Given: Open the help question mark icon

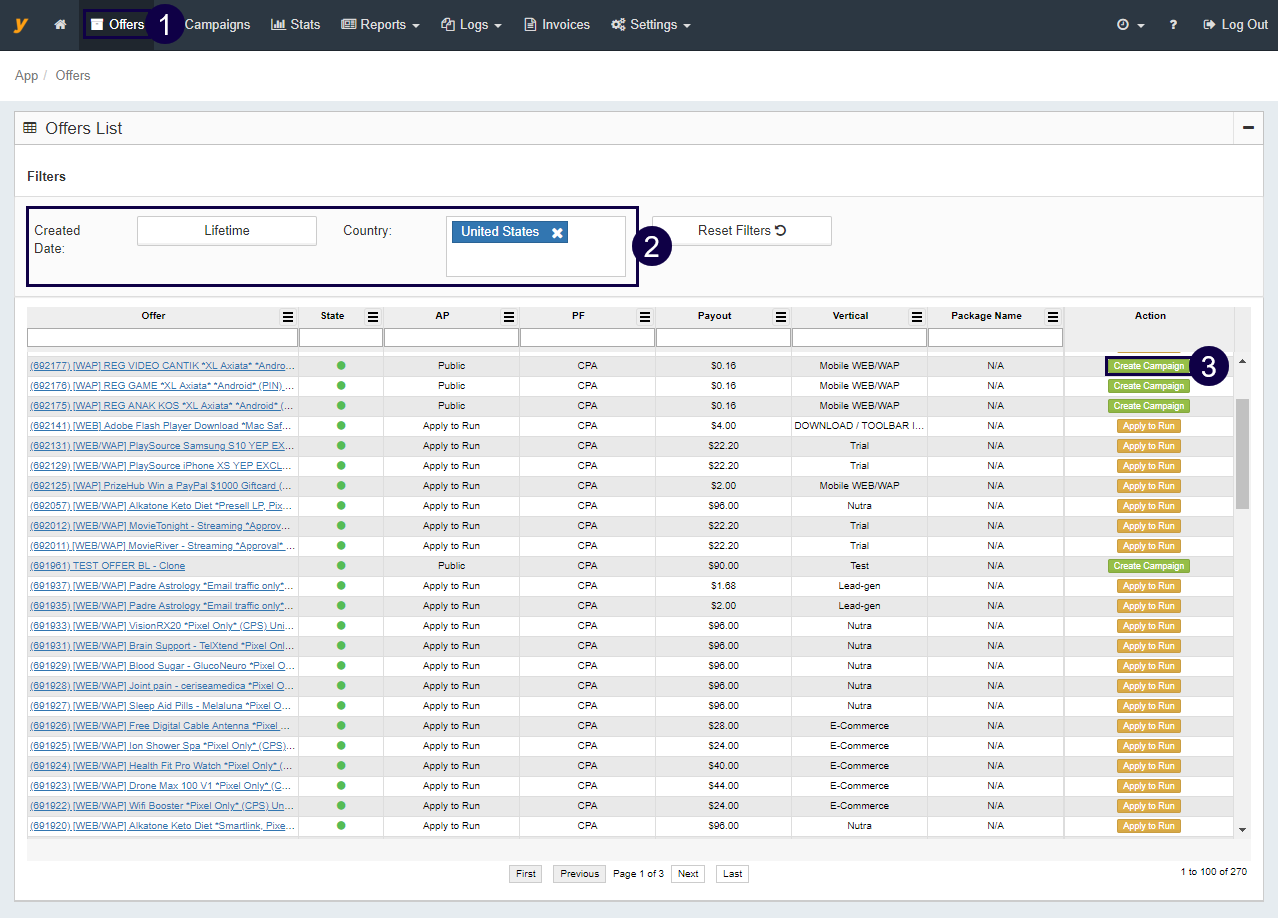Looking at the screenshot, I should [1173, 25].
